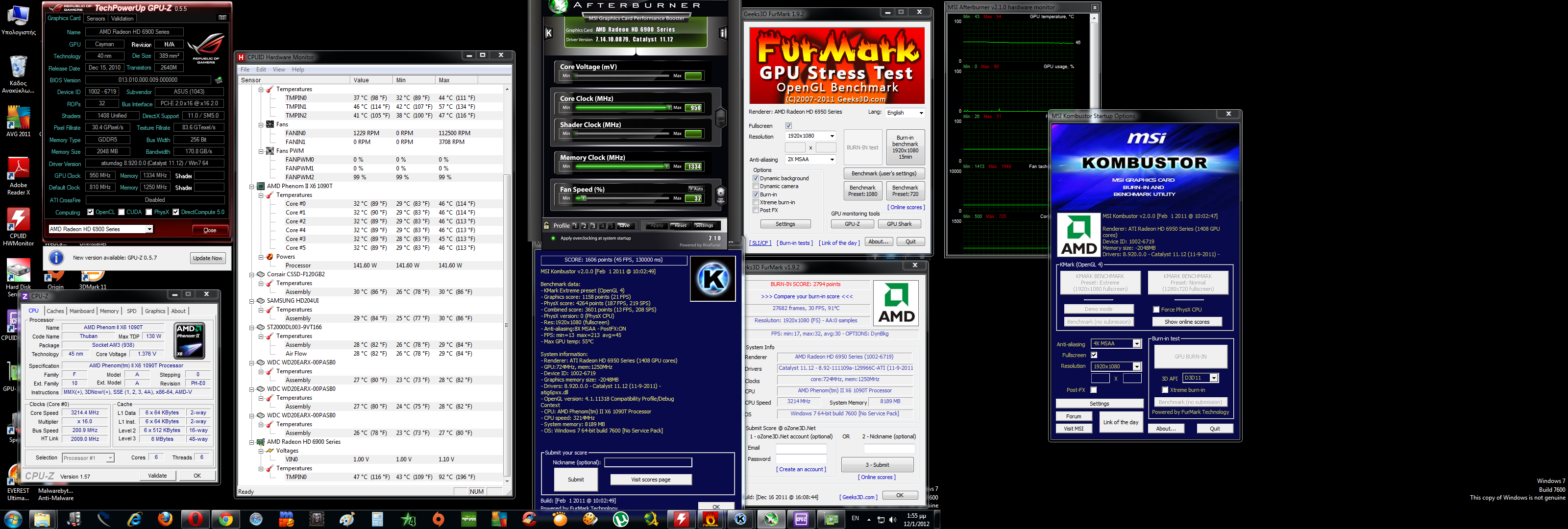The height and width of the screenshot is (529, 1568).
Task: Open FurMark GPU Shark tool
Action: (x=899, y=224)
